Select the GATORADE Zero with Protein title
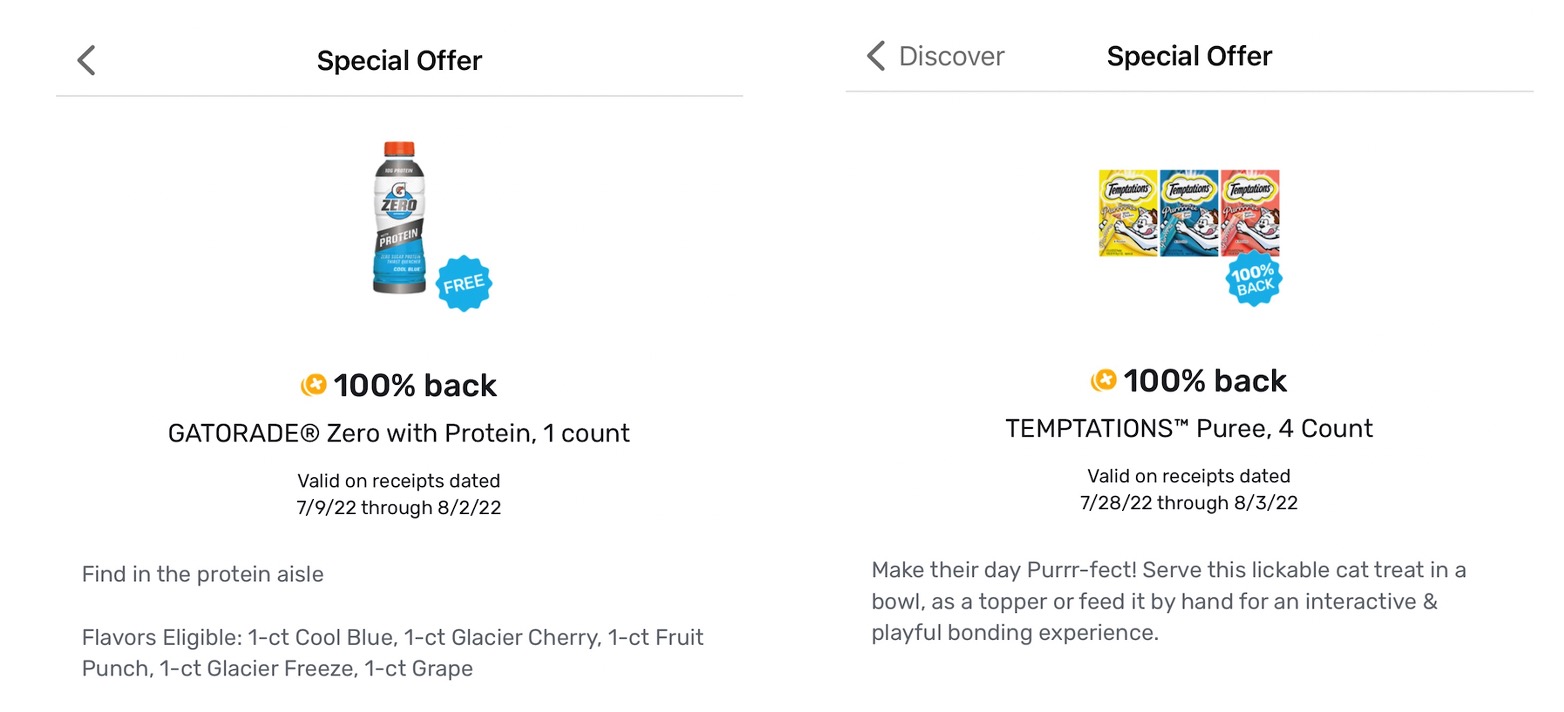The image size is (1564, 712). (399, 433)
